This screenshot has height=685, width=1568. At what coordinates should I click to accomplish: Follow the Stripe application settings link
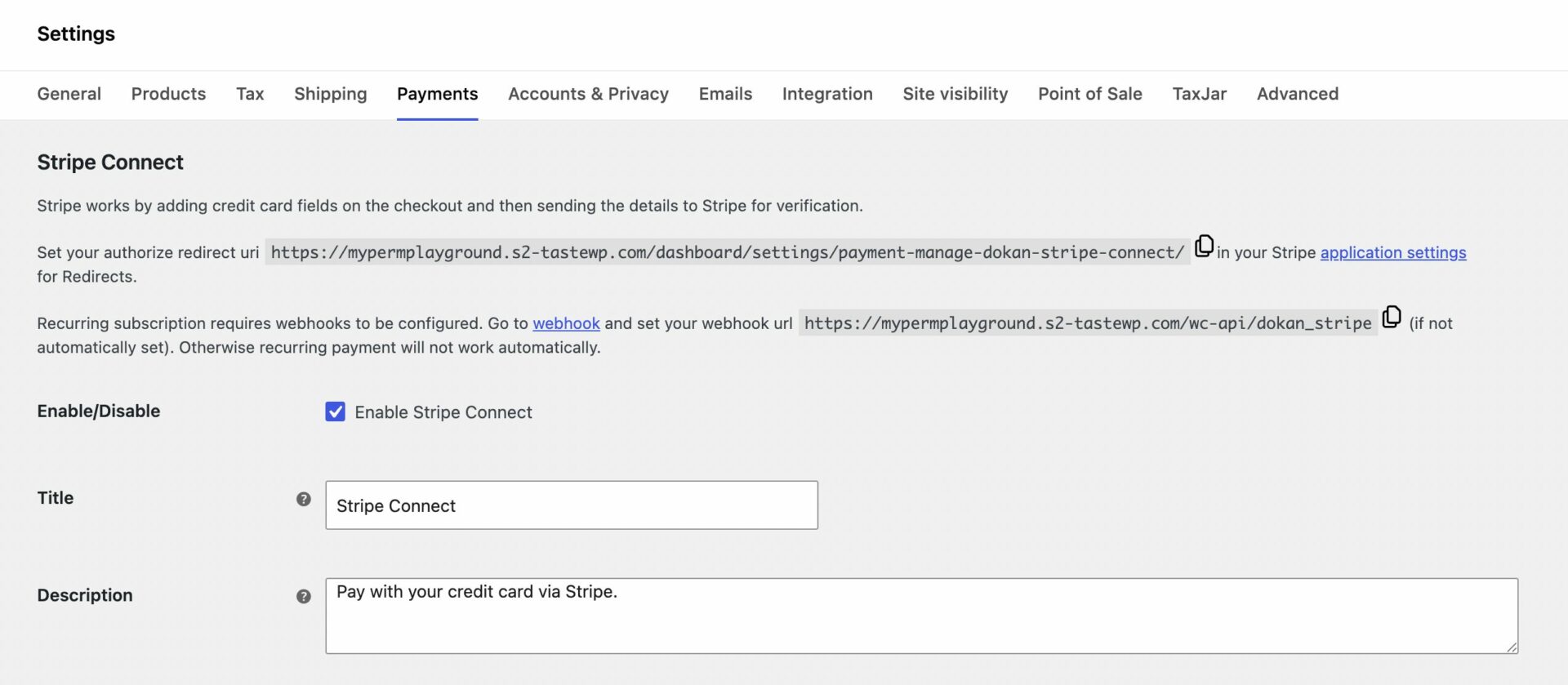[1393, 253]
